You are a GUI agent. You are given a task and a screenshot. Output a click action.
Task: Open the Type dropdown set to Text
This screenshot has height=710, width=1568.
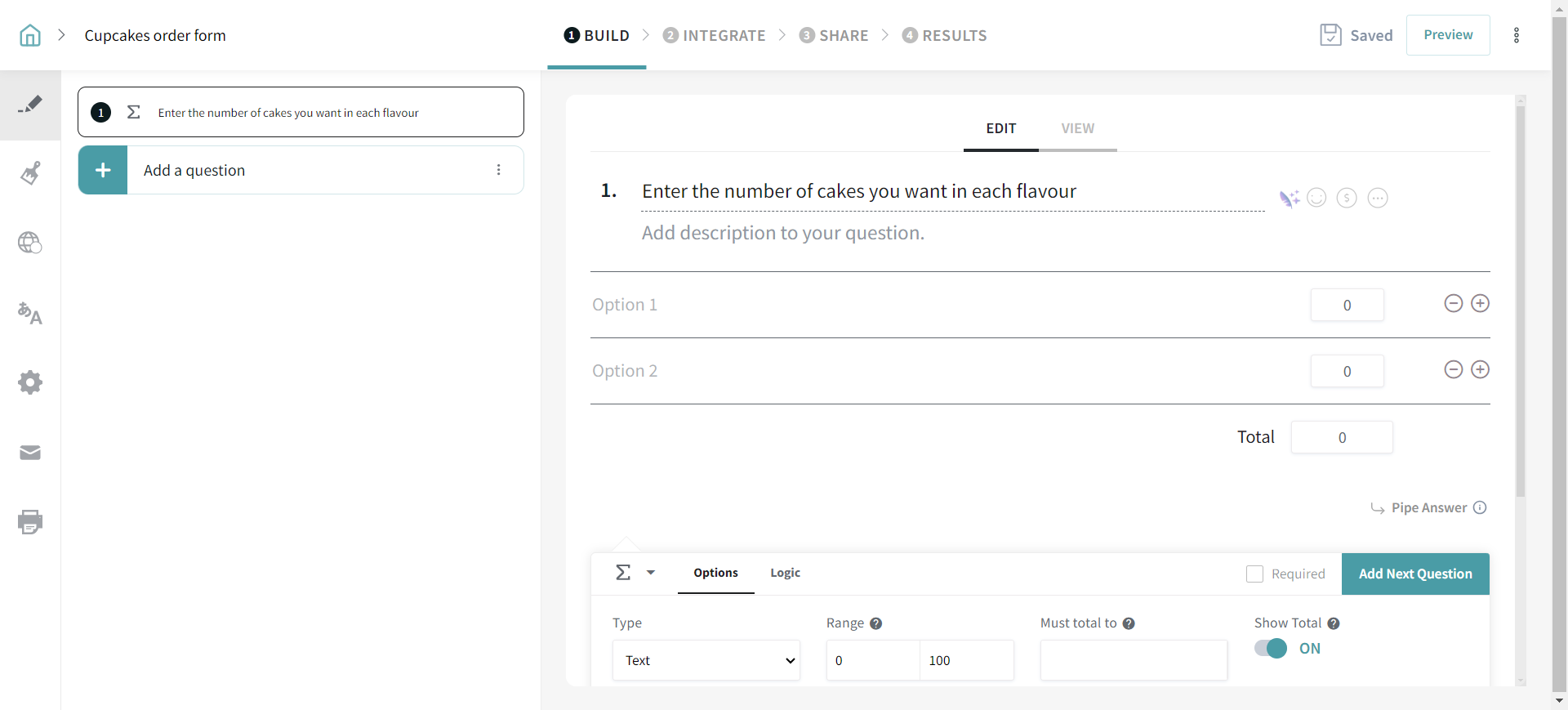pos(706,660)
